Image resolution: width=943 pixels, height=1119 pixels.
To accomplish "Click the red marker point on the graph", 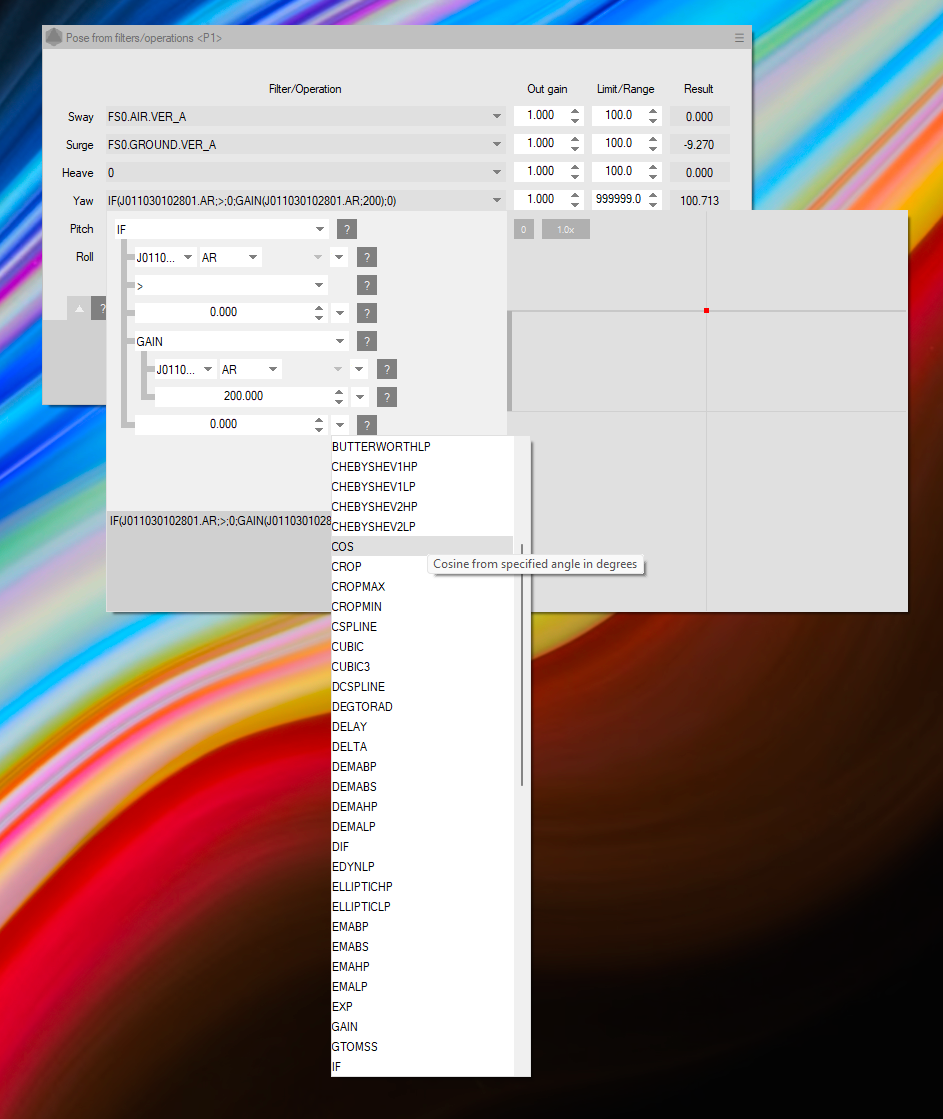I will pos(706,311).
